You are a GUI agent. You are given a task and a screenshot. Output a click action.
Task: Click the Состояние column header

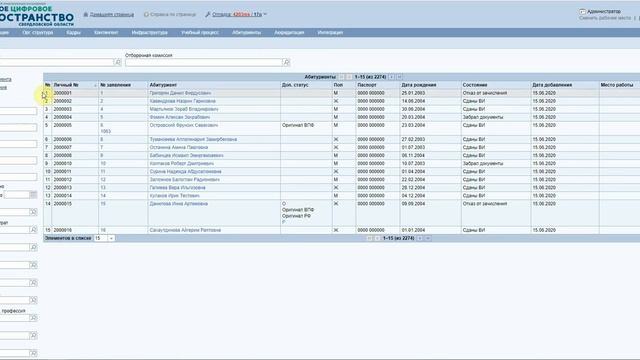[x=475, y=85]
